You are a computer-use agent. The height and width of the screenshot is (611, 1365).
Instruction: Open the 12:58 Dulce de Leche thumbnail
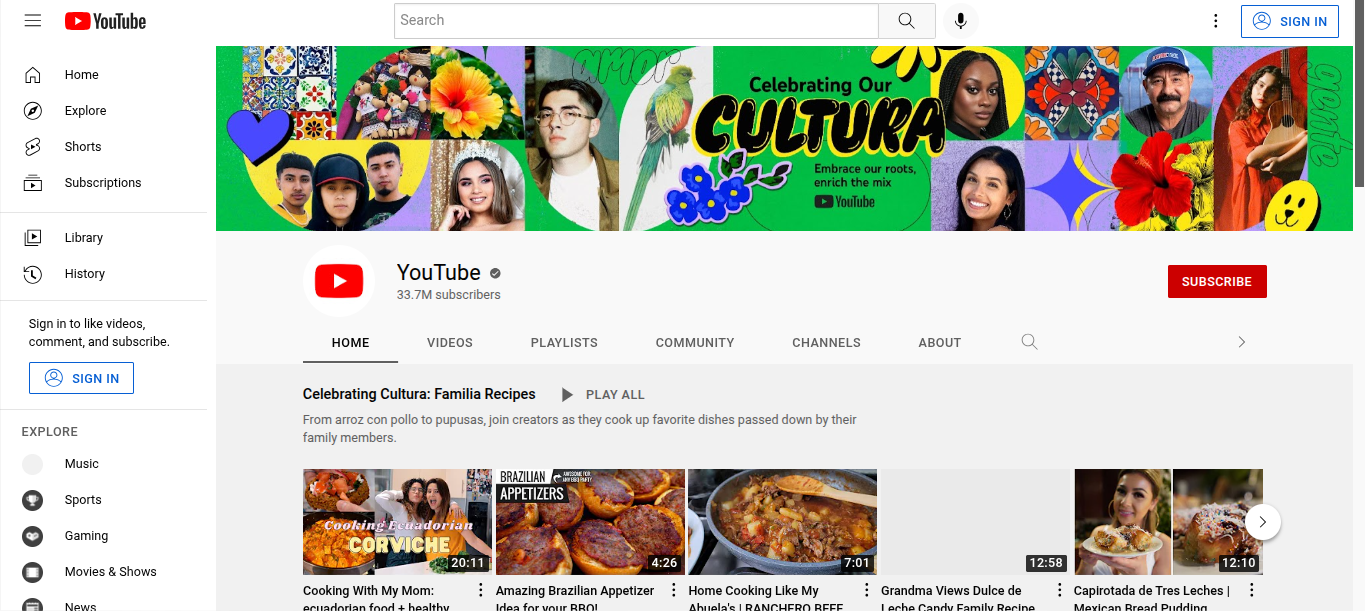pos(975,522)
